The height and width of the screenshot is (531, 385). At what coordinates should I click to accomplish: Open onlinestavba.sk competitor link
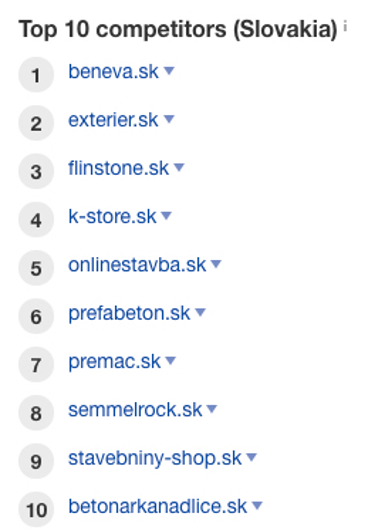137,265
